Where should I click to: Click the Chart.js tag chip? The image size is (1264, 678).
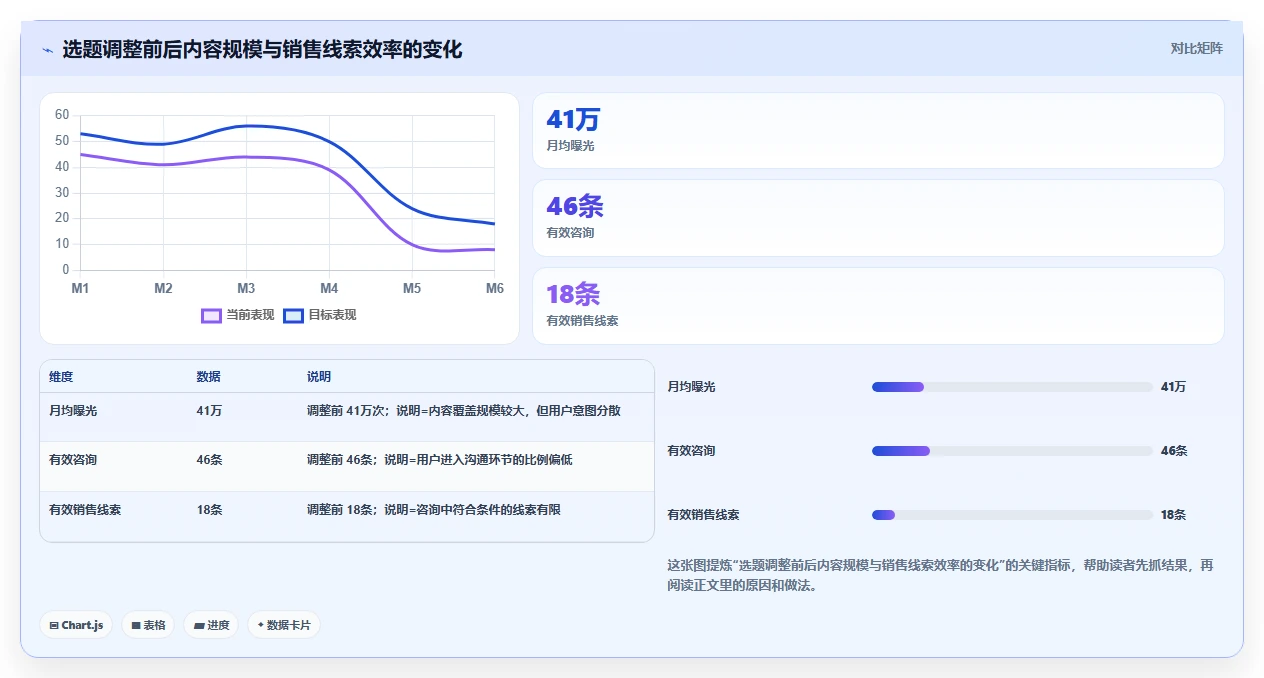pos(76,625)
